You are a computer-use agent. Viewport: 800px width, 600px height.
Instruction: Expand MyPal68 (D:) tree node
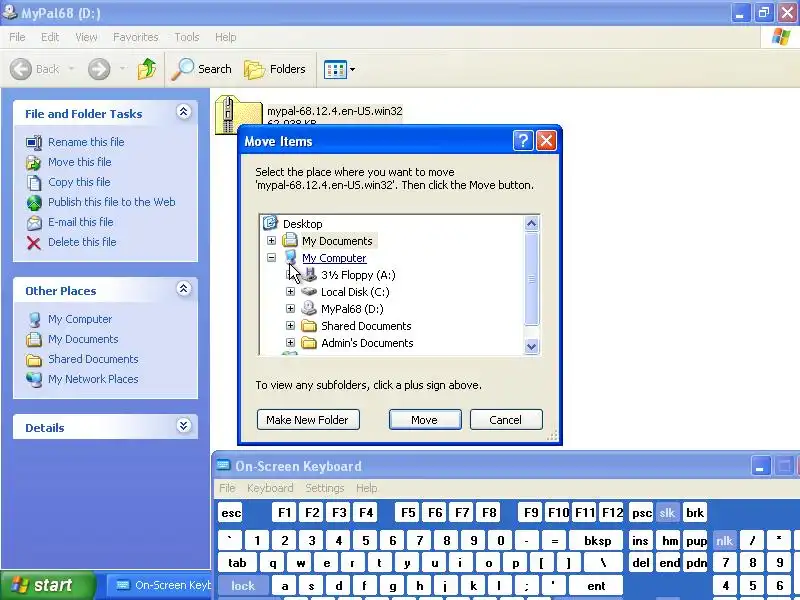point(290,309)
